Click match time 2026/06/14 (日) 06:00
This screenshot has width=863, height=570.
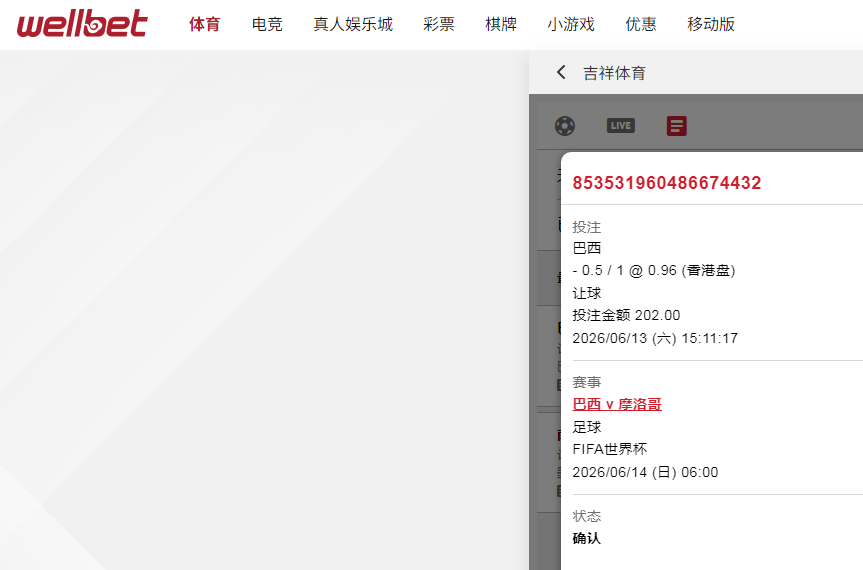[x=645, y=472]
